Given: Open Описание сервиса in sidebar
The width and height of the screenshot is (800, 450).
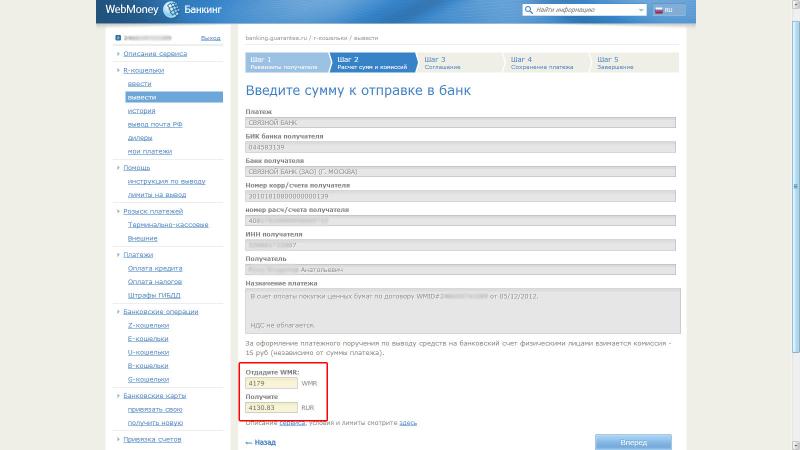Looking at the screenshot, I should [x=155, y=54].
